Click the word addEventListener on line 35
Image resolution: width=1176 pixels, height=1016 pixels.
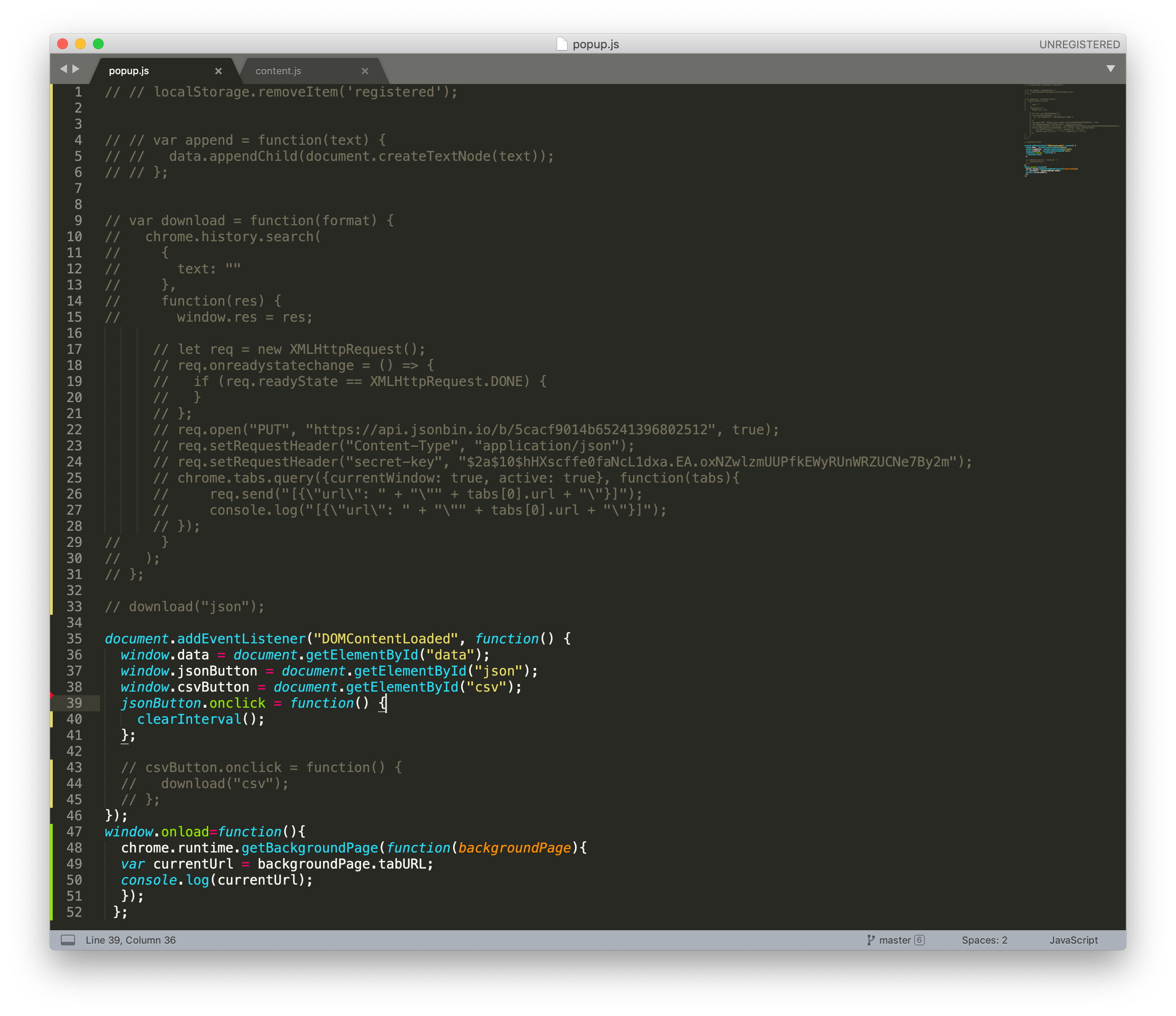[x=242, y=638]
